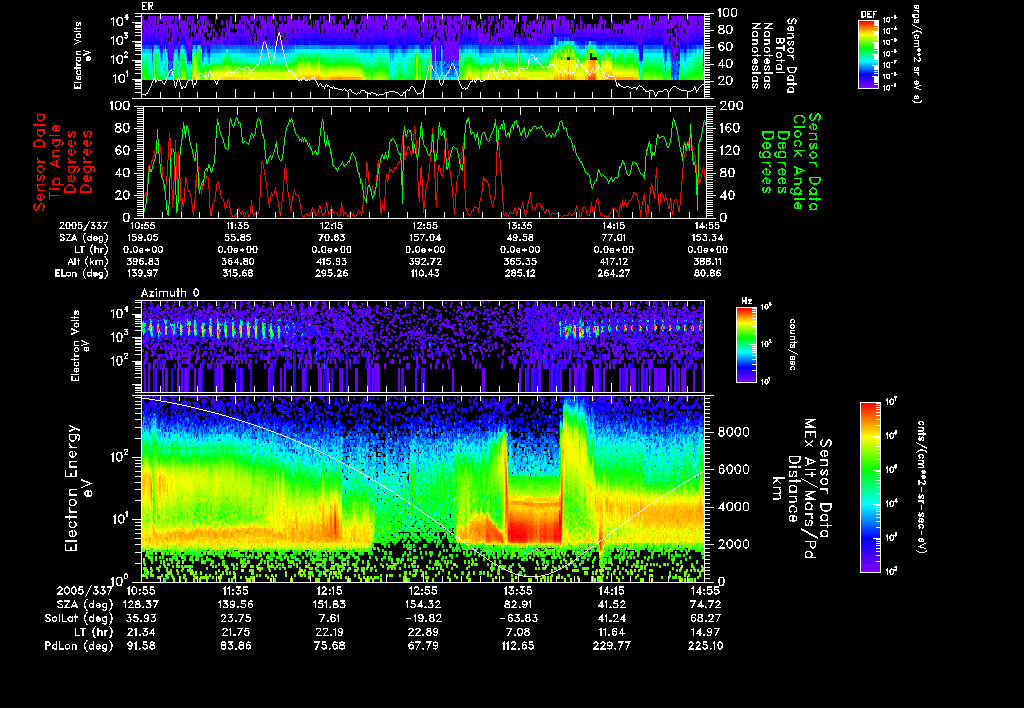Screen dimensions: 1024x708
Task: Click the SolLat value 35.93
Action: pos(142,619)
